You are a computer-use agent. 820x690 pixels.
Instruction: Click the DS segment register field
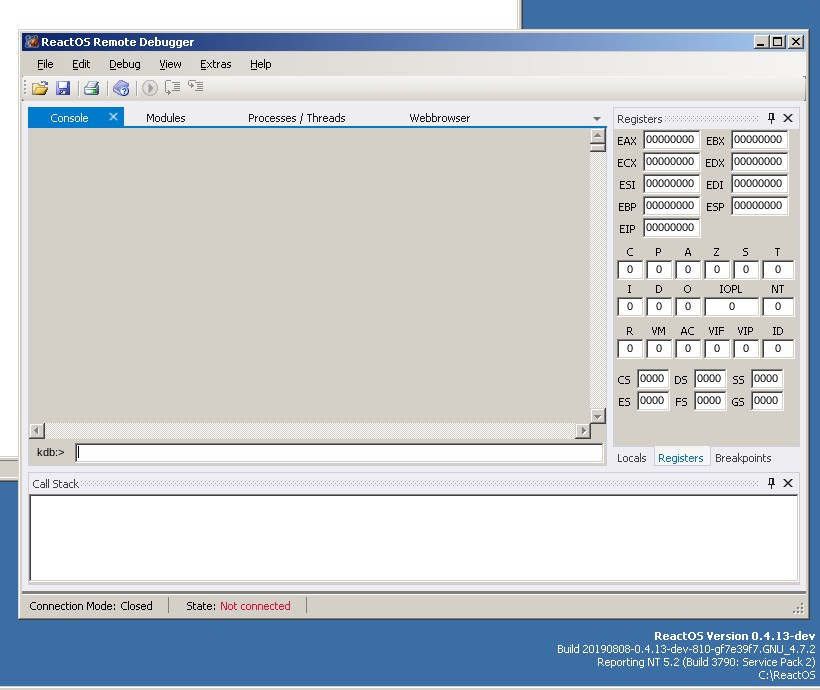point(710,379)
